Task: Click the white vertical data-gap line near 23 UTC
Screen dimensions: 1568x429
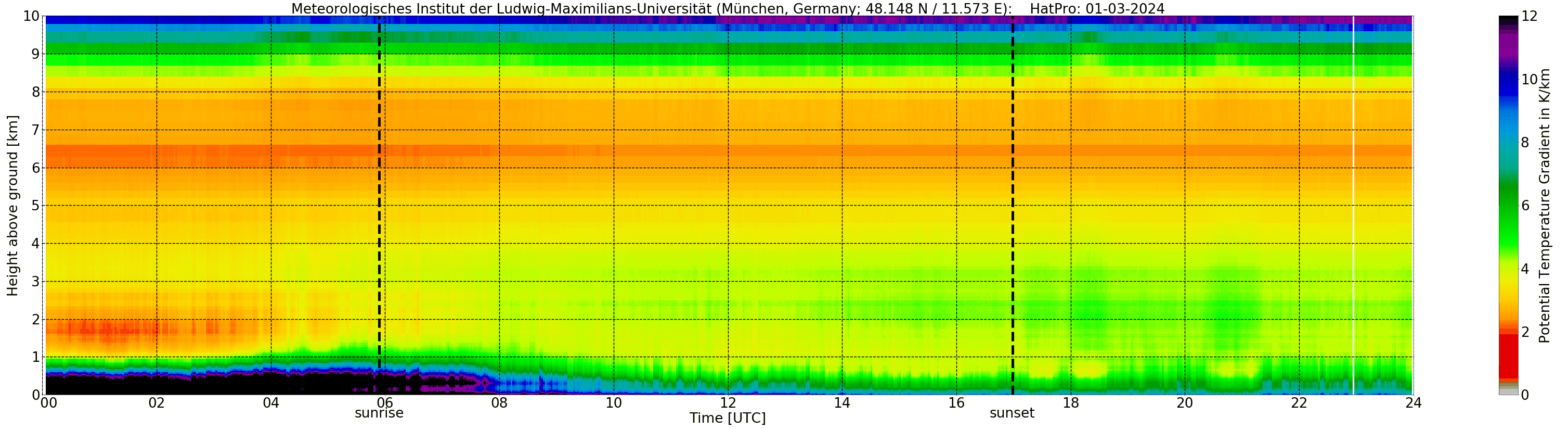Action: coord(1353,206)
